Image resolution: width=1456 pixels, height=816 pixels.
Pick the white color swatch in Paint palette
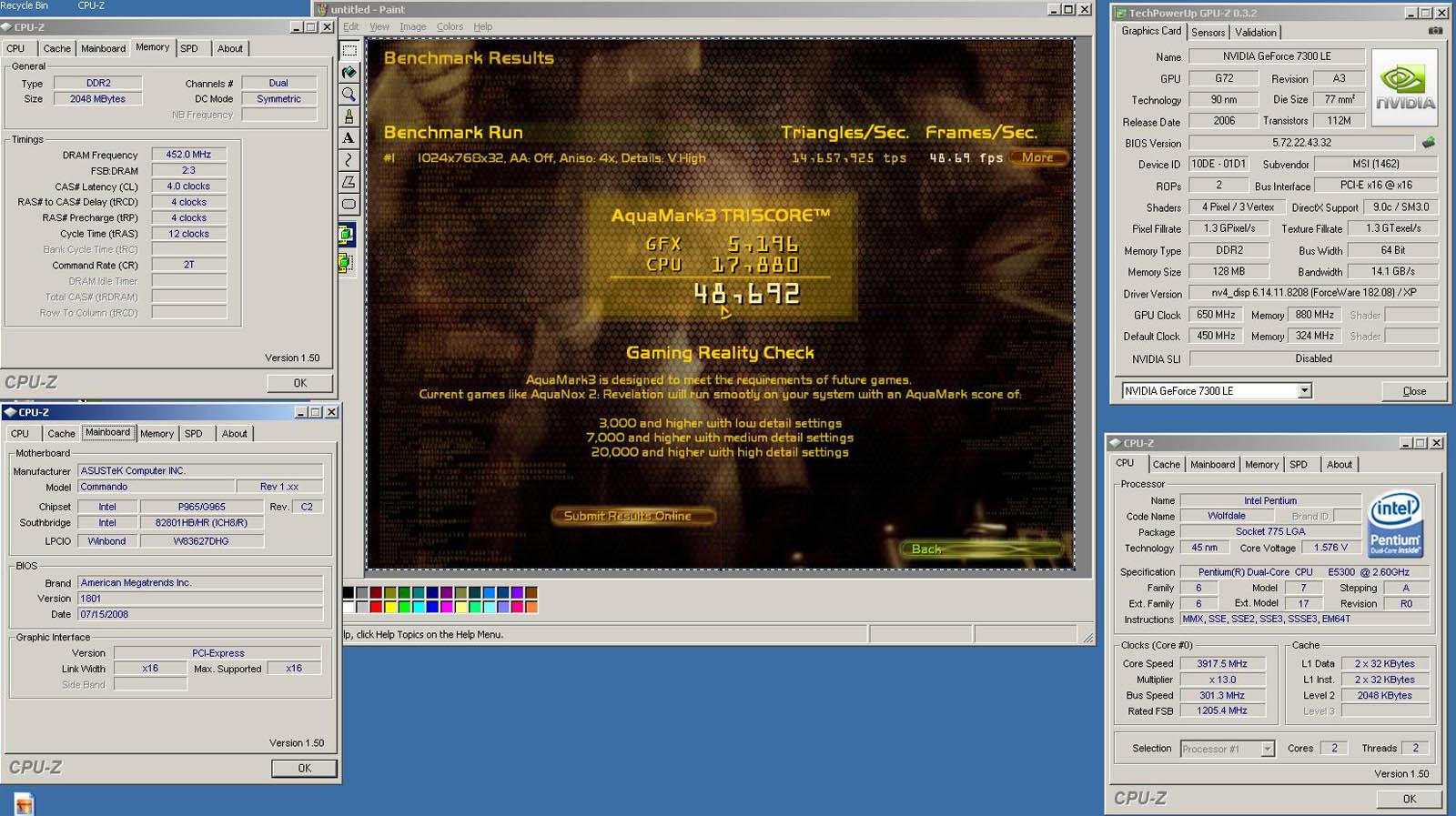tap(348, 607)
